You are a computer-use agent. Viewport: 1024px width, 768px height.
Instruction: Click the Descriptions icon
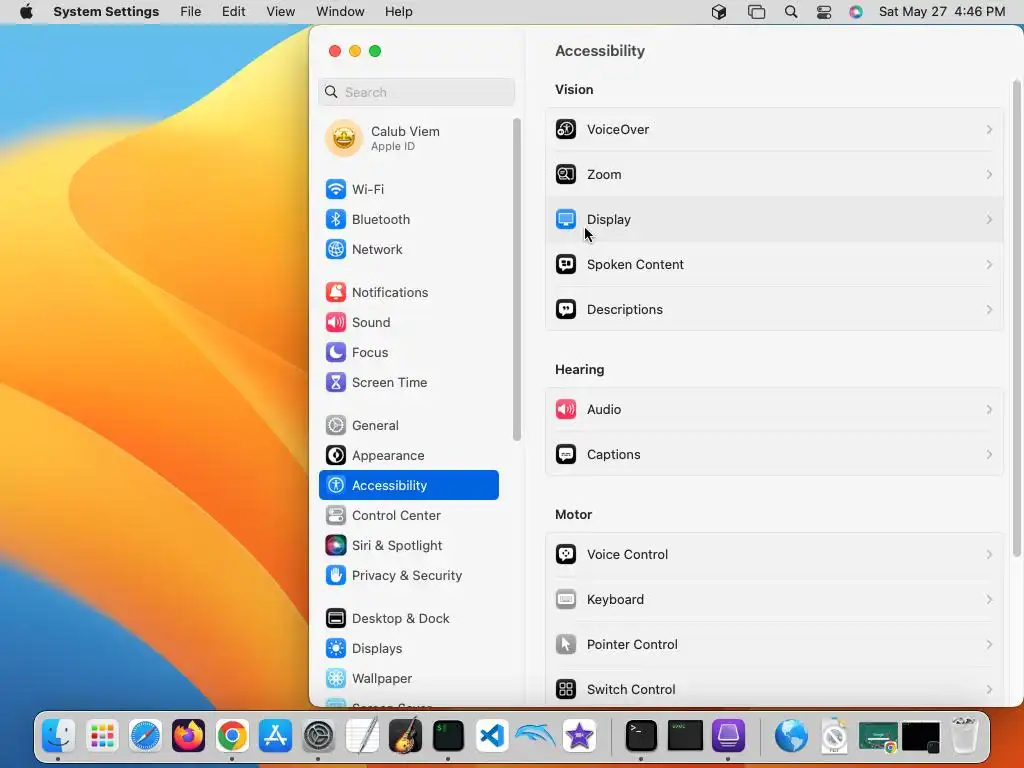pyautogui.click(x=566, y=310)
